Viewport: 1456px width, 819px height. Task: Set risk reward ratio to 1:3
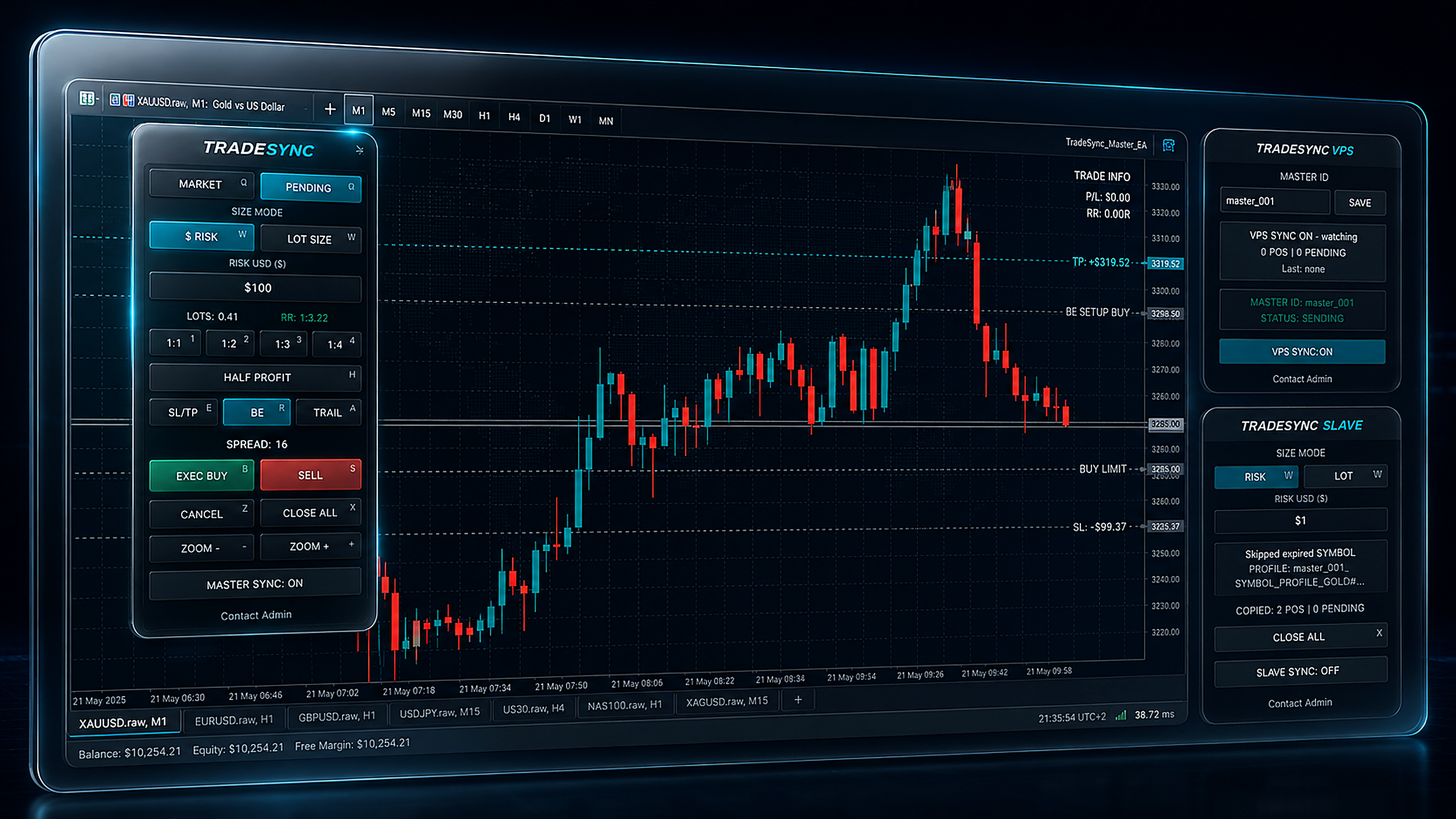(283, 344)
